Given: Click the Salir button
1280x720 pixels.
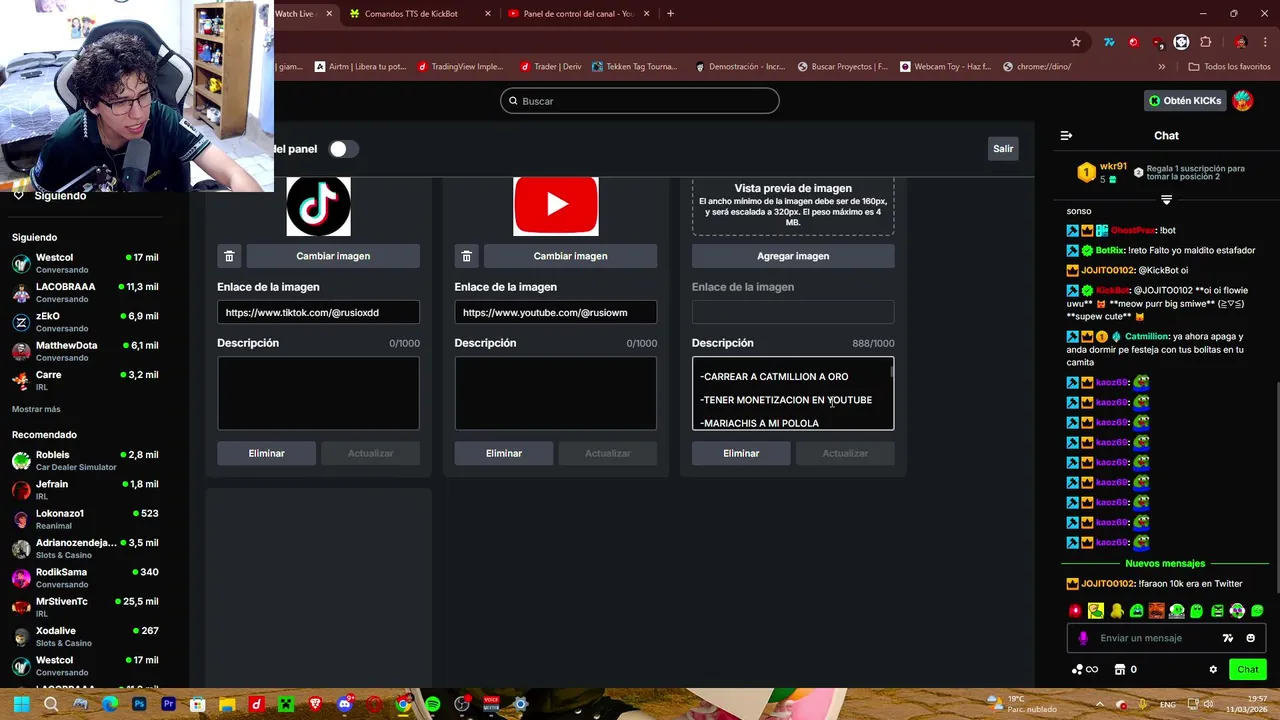Looking at the screenshot, I should (x=1003, y=149).
